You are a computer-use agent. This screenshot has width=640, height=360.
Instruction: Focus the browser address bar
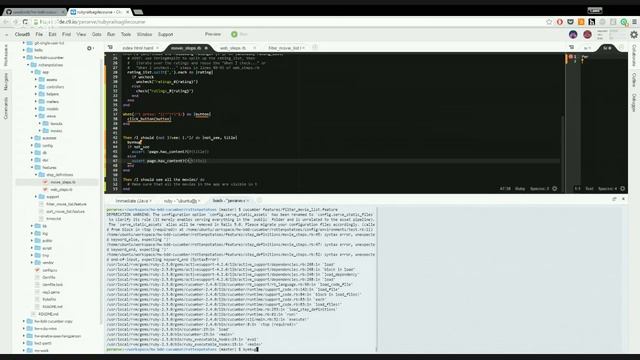(x=286, y=22)
